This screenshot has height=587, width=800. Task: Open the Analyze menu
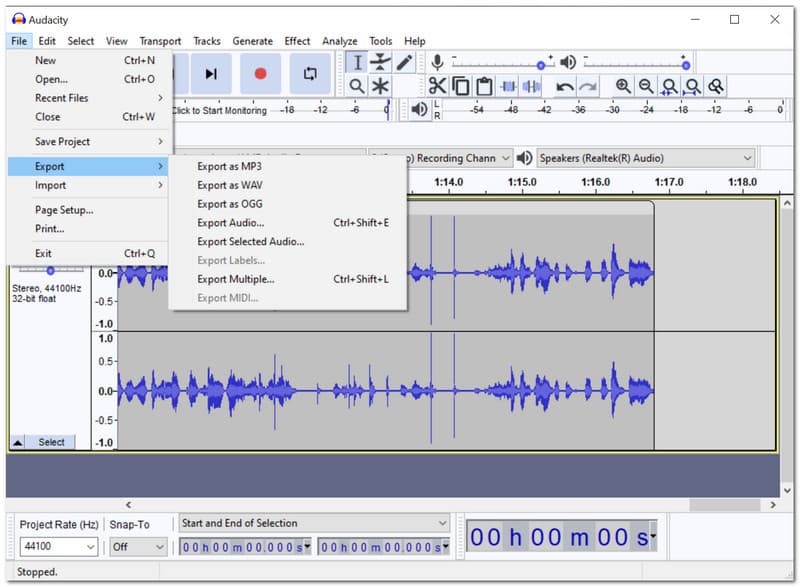tap(339, 41)
